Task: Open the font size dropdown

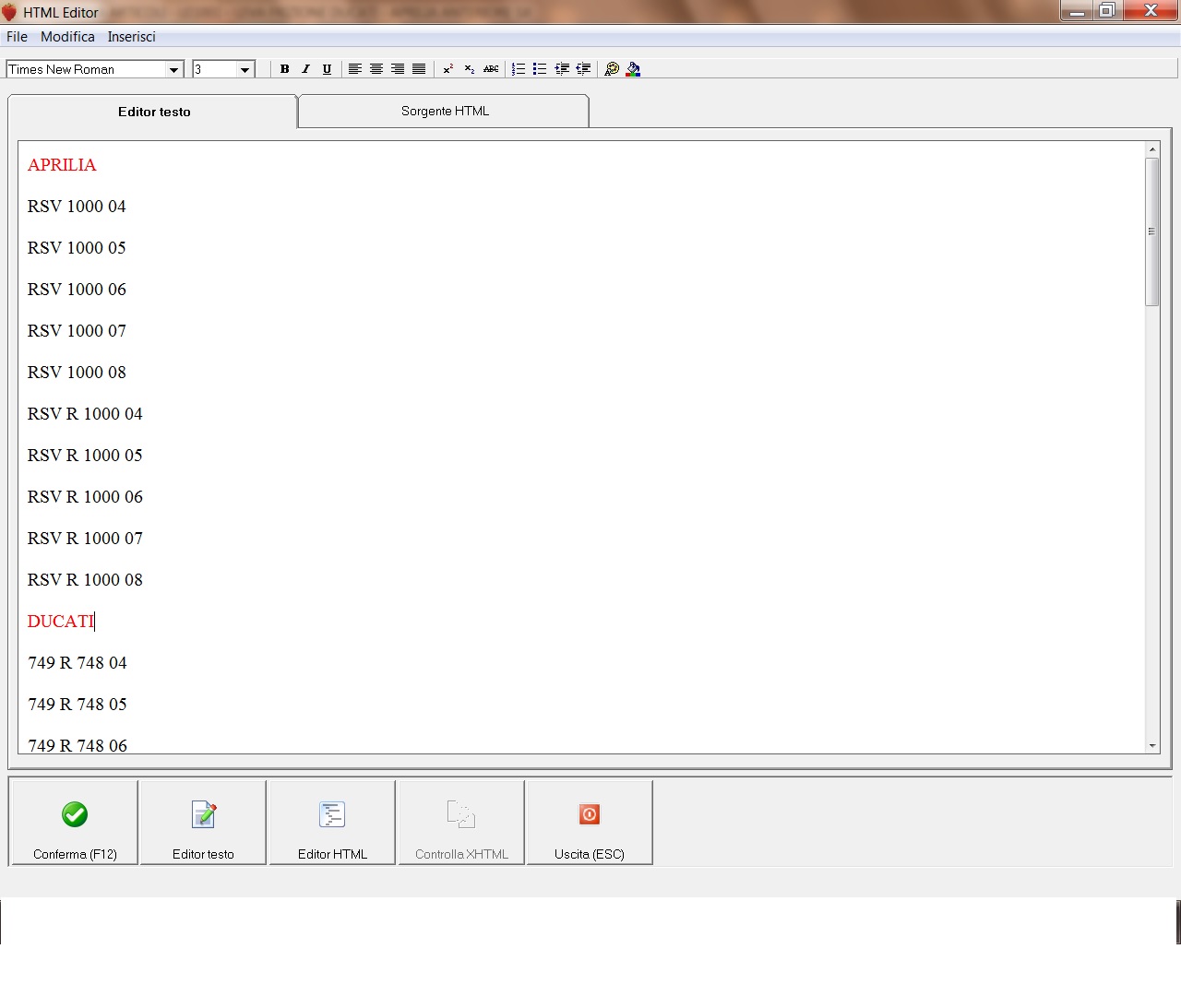Action: (x=245, y=69)
